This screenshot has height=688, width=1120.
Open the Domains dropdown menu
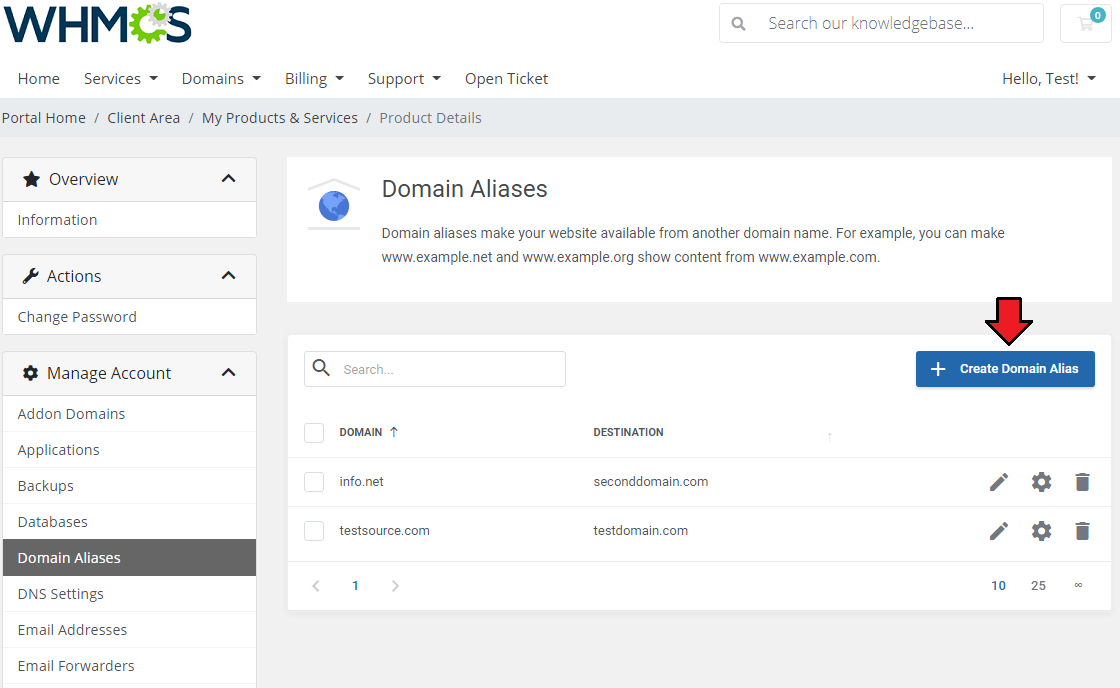(x=221, y=79)
